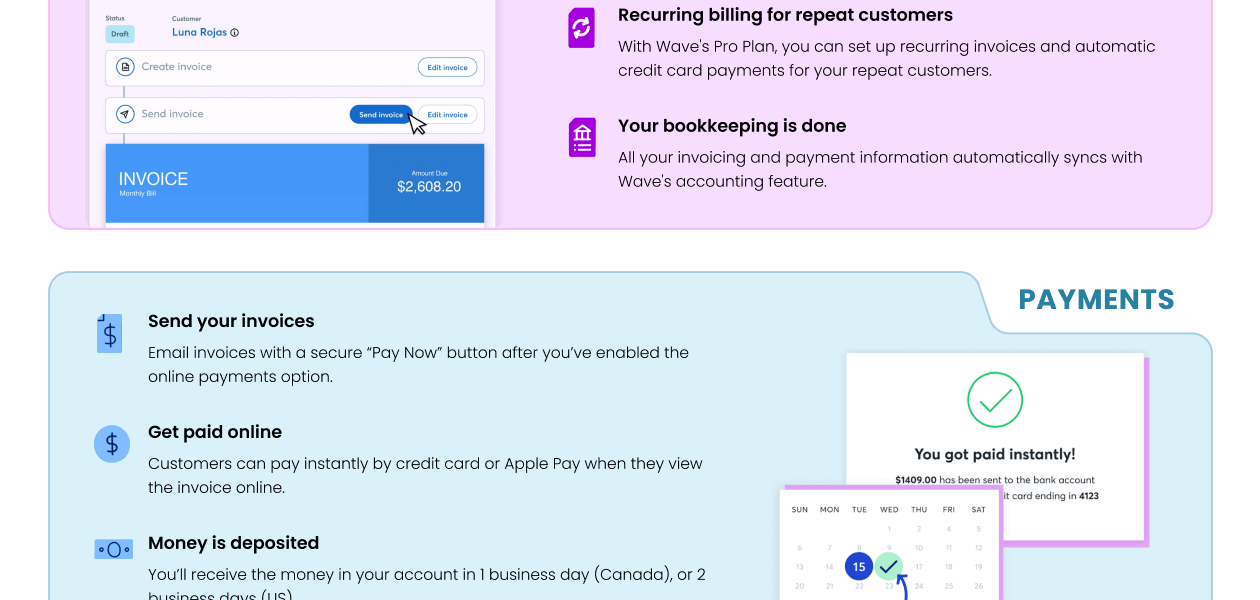1260x600 pixels.
Task: Click the "You got paid instantly!" heading
Action: tap(994, 454)
